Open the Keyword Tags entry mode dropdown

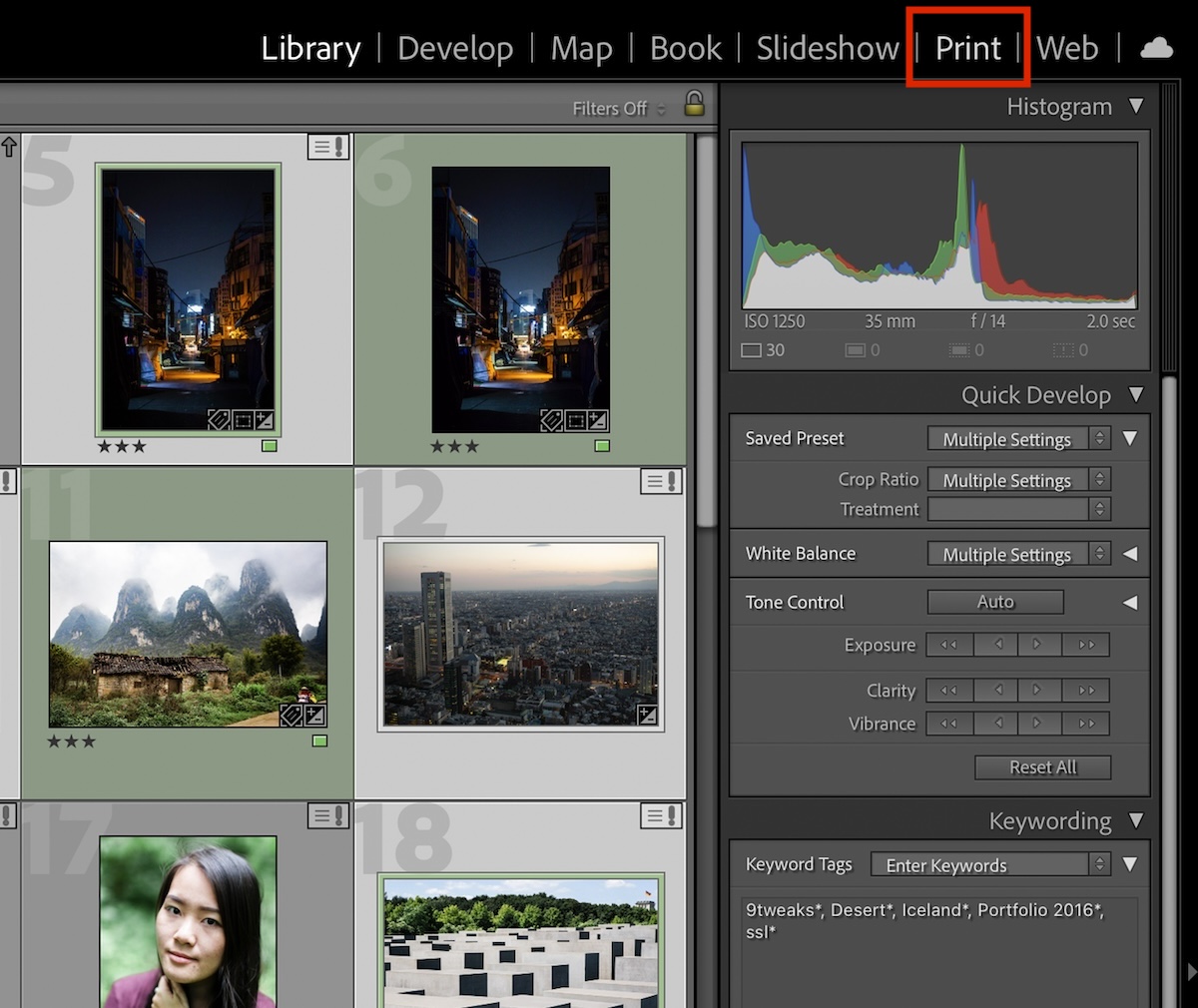[x=1098, y=864]
